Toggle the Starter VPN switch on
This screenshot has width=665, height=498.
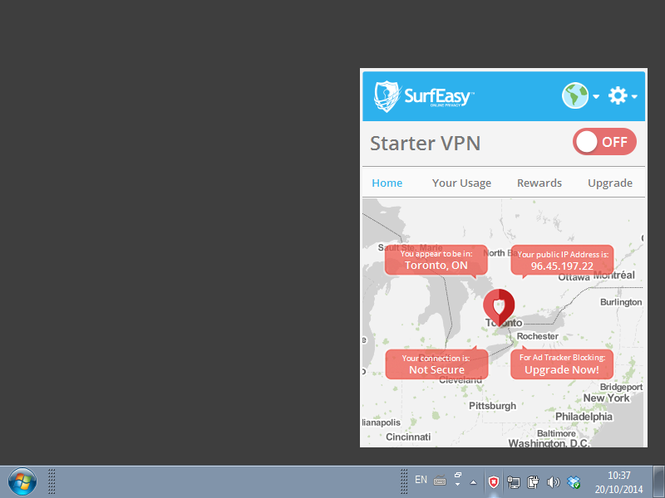click(x=604, y=142)
